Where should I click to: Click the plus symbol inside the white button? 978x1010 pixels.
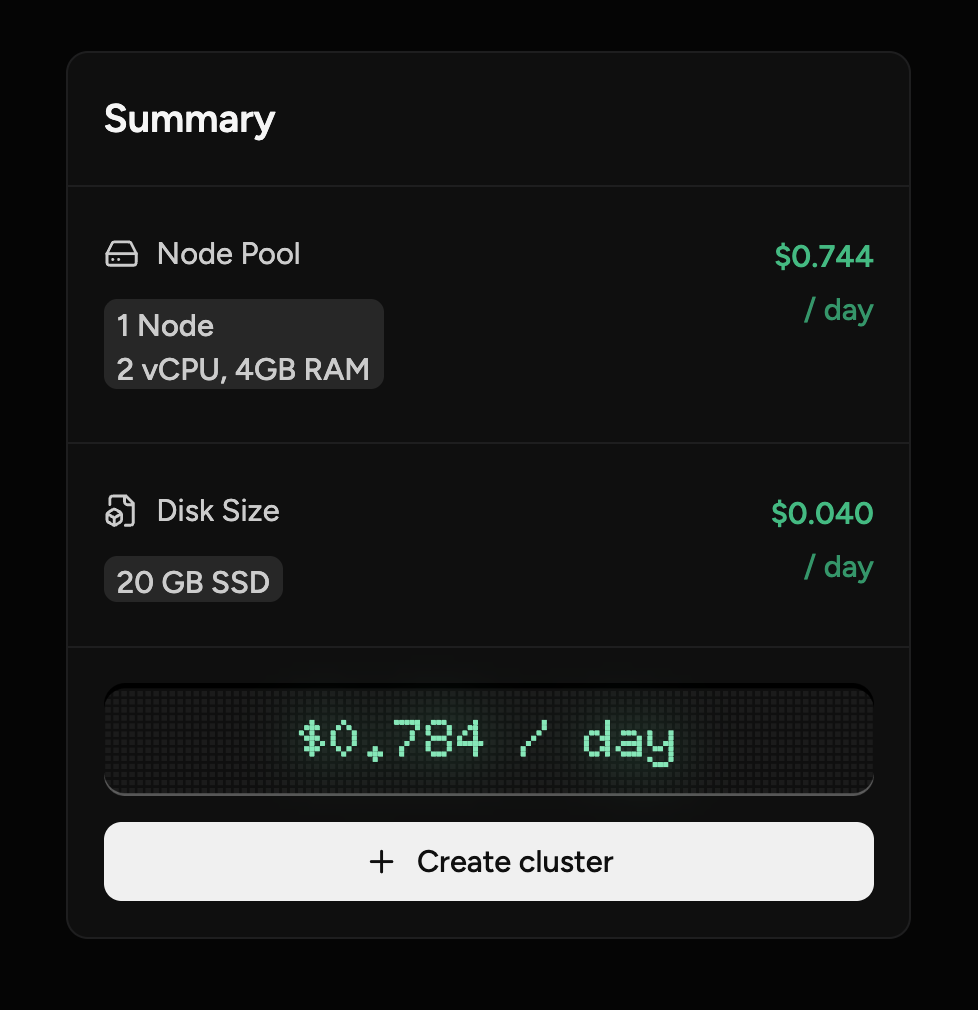point(381,861)
